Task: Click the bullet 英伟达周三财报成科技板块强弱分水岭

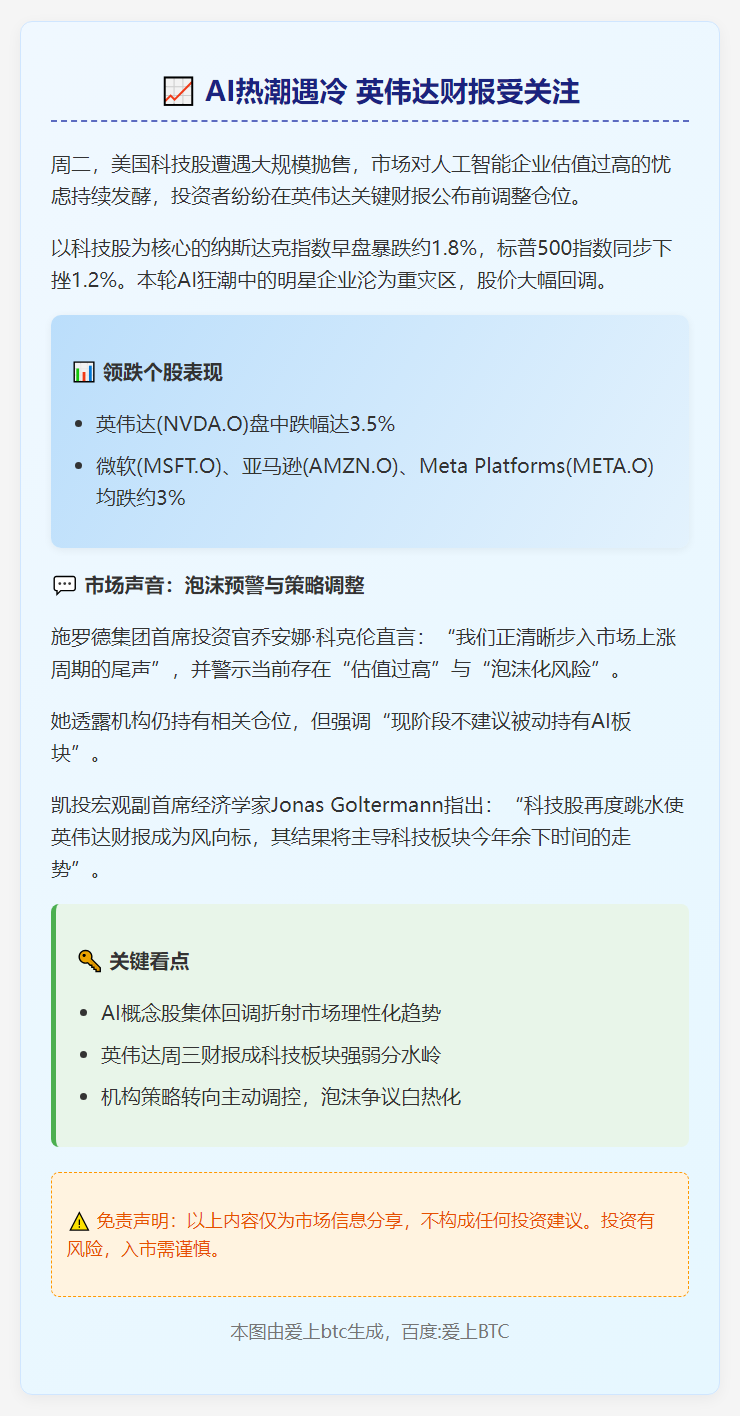Action: point(271,1055)
